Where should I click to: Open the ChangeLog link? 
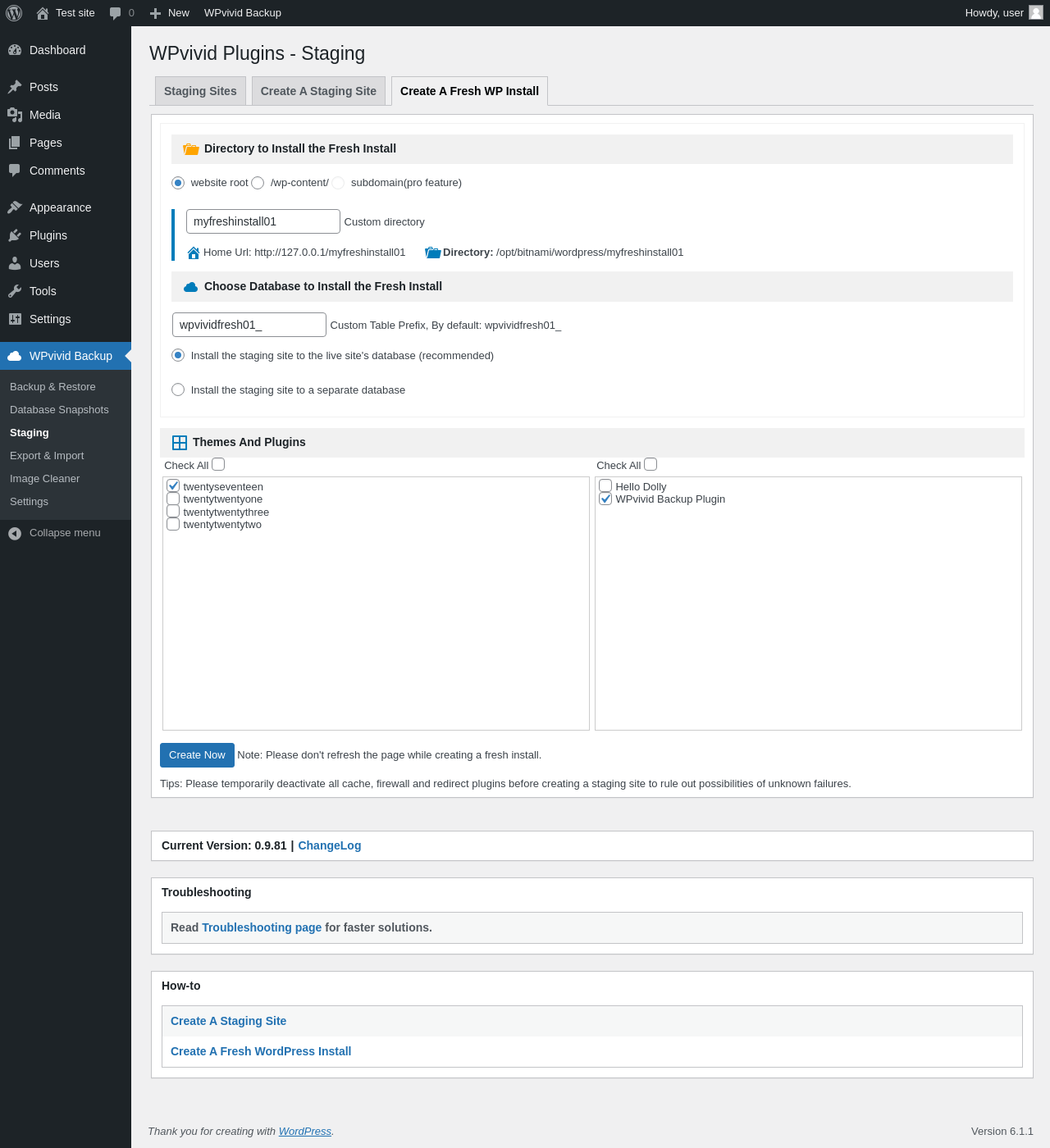click(x=329, y=845)
